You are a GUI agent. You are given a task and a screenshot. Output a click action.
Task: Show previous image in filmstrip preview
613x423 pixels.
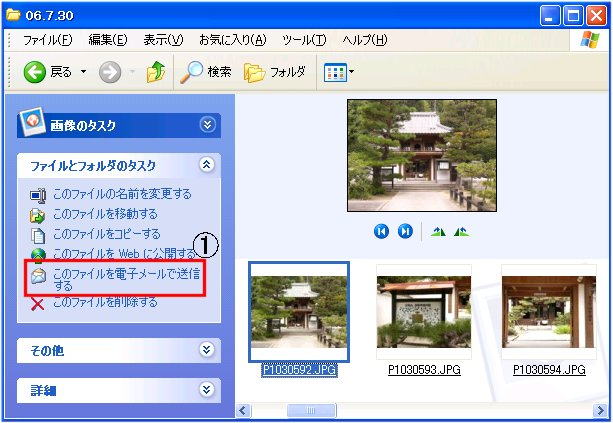(x=381, y=231)
